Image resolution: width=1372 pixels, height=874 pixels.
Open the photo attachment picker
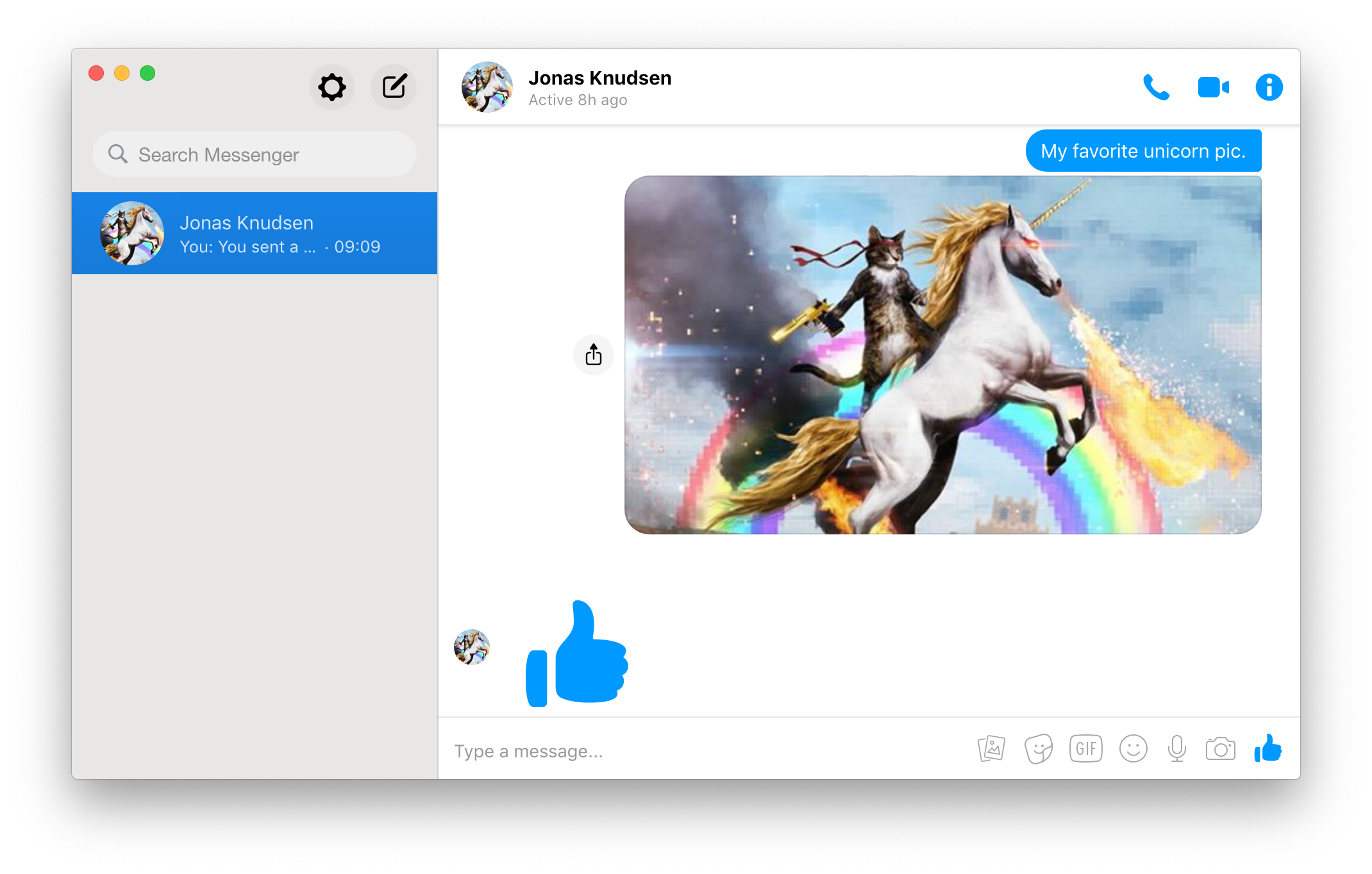coord(991,748)
